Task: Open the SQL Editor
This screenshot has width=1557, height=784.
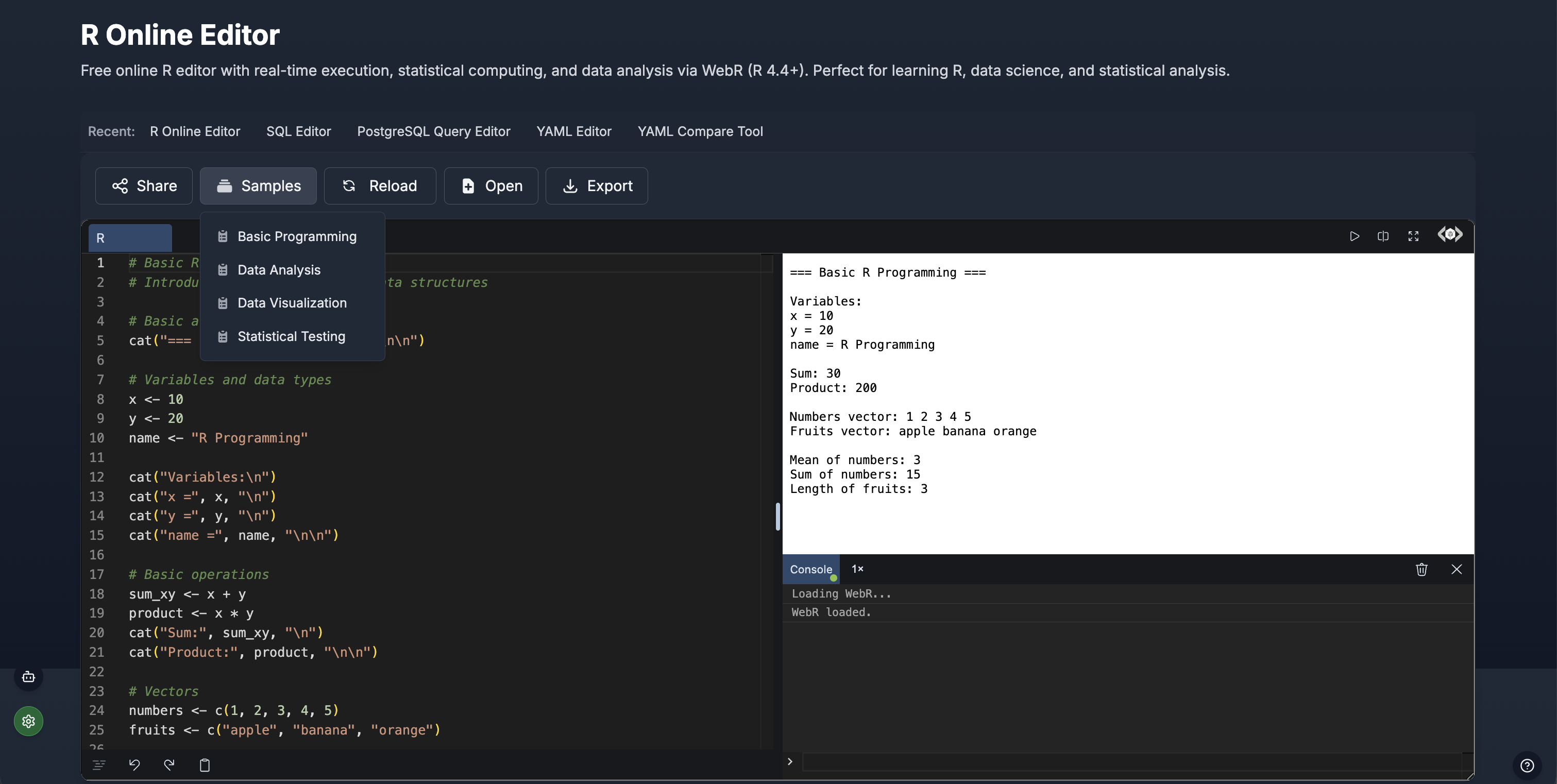Action: coord(299,131)
